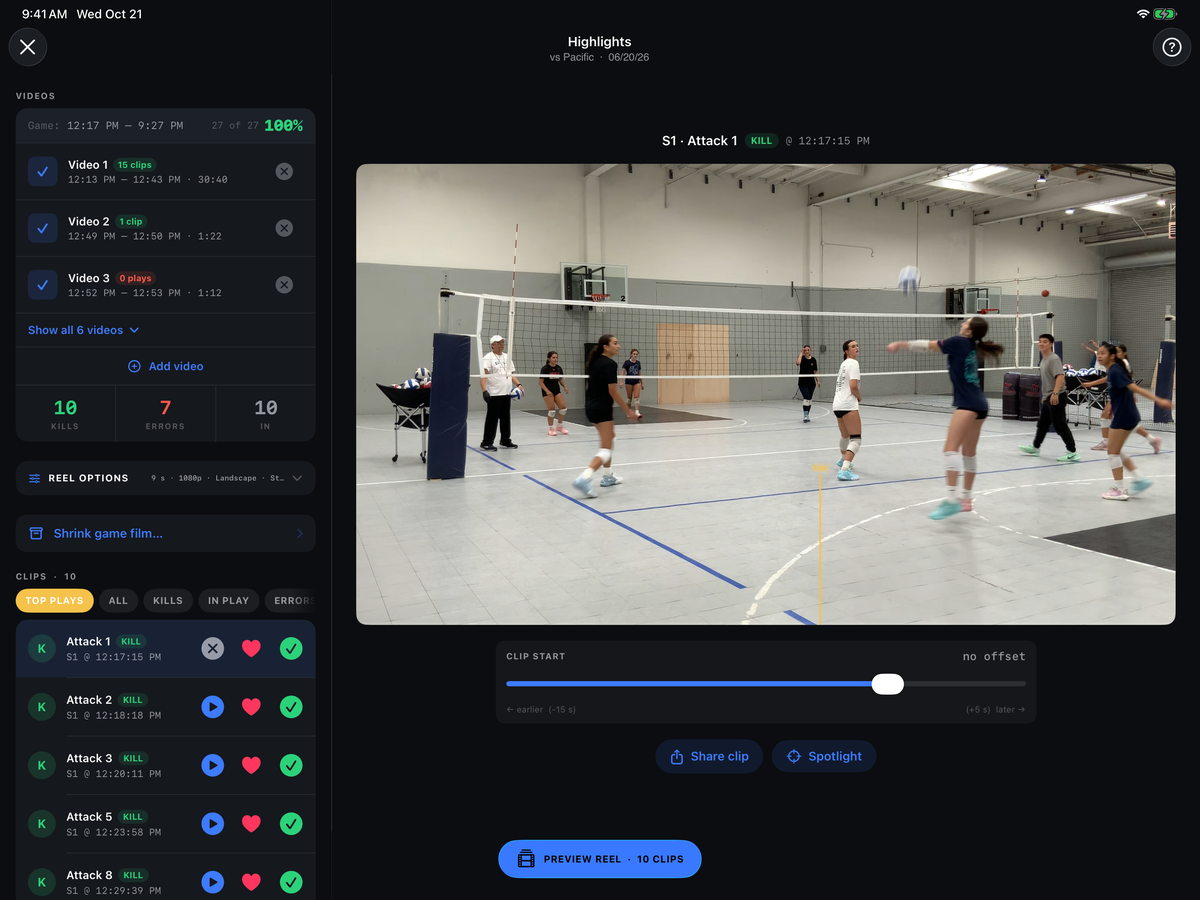This screenshot has width=1200, height=900.
Task: Play the Attack 2 clip
Action: point(212,707)
